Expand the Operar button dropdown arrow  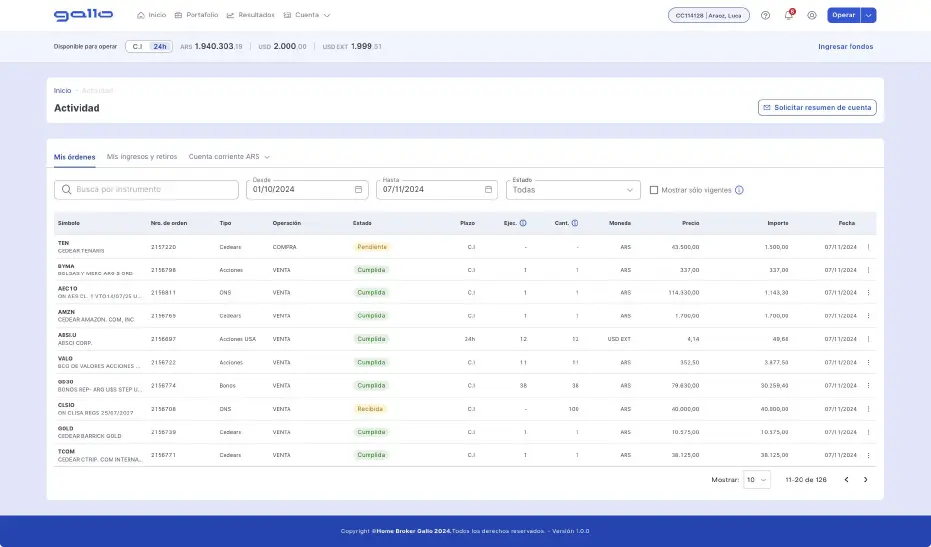point(868,15)
